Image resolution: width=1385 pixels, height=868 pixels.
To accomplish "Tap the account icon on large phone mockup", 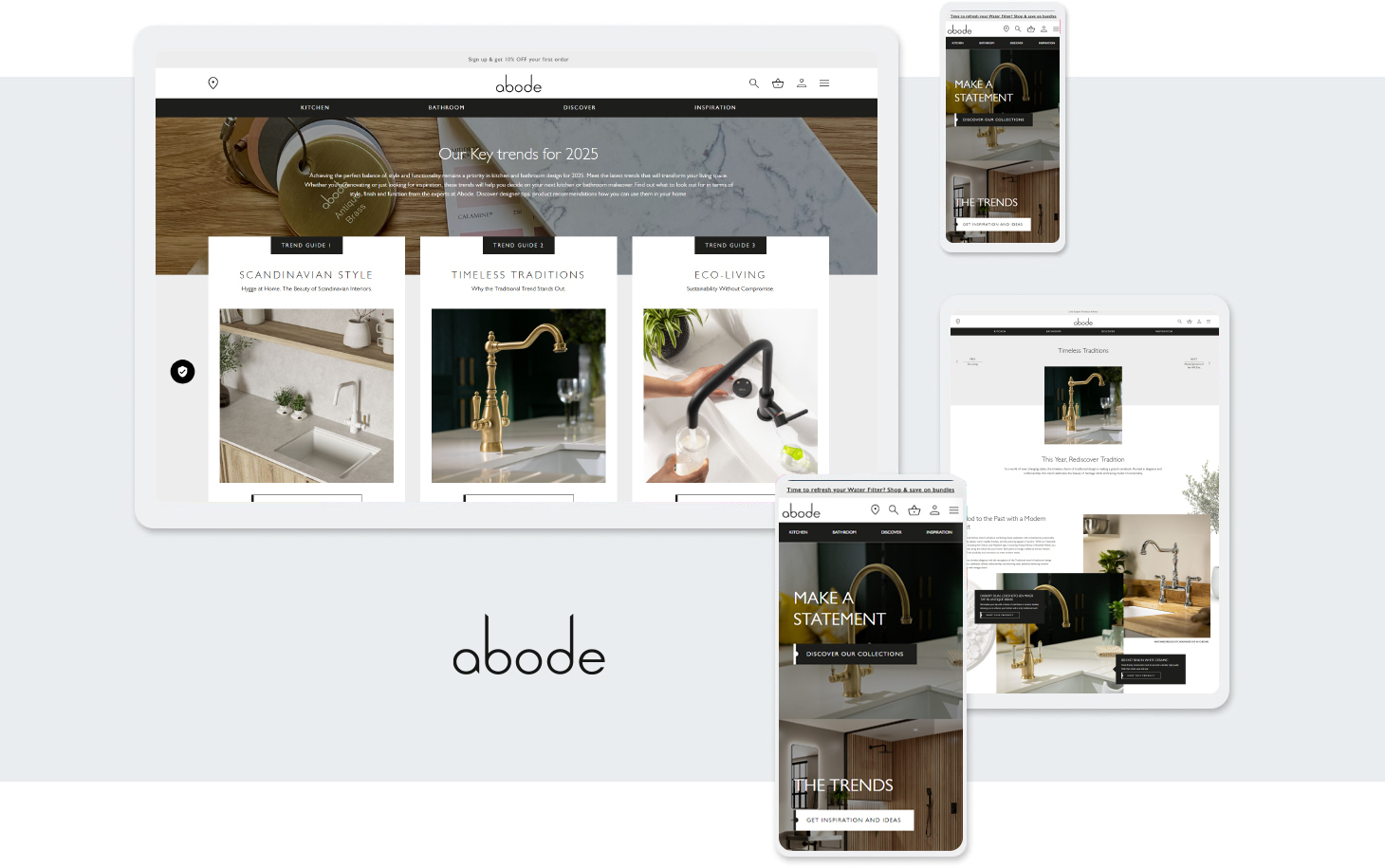I will point(934,510).
